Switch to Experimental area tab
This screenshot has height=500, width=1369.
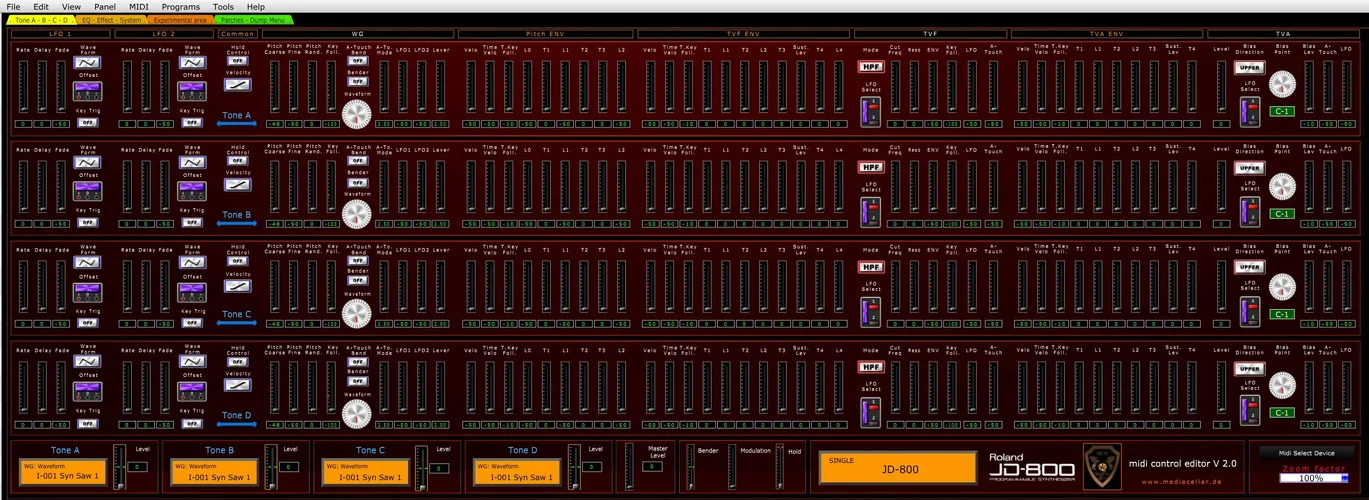pyautogui.click(x=183, y=19)
